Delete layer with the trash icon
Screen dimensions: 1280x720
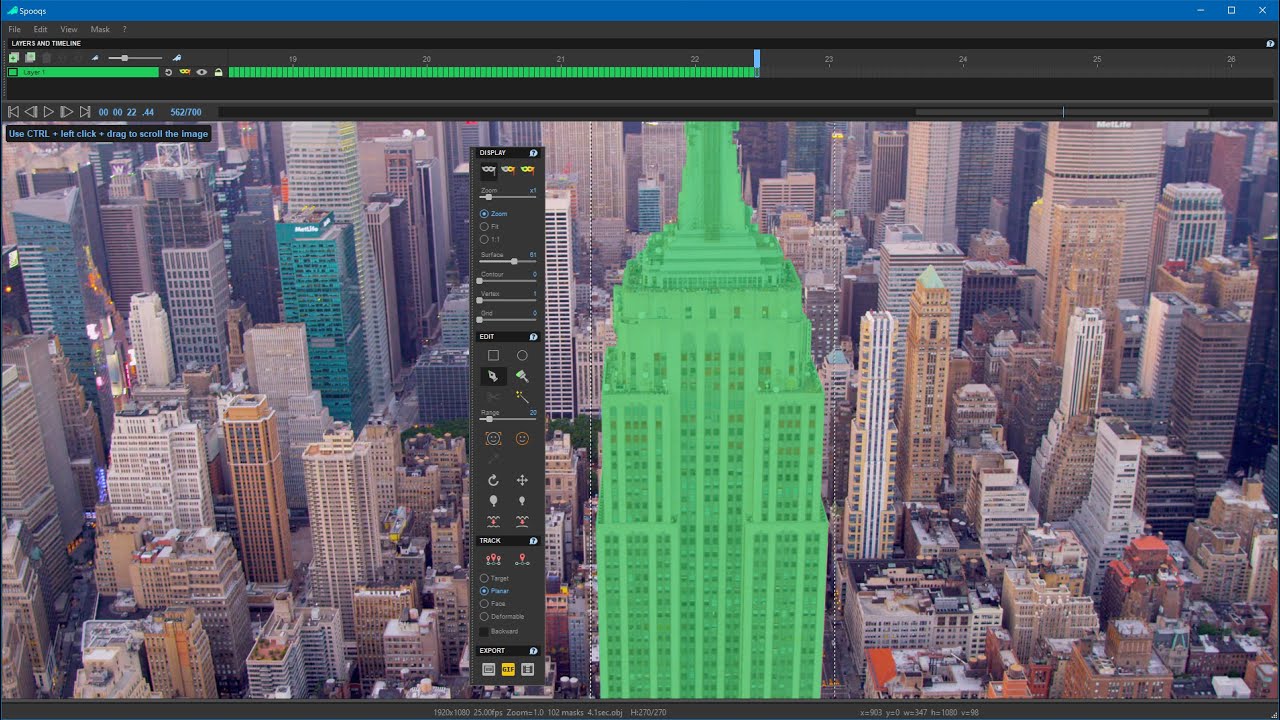click(46, 58)
